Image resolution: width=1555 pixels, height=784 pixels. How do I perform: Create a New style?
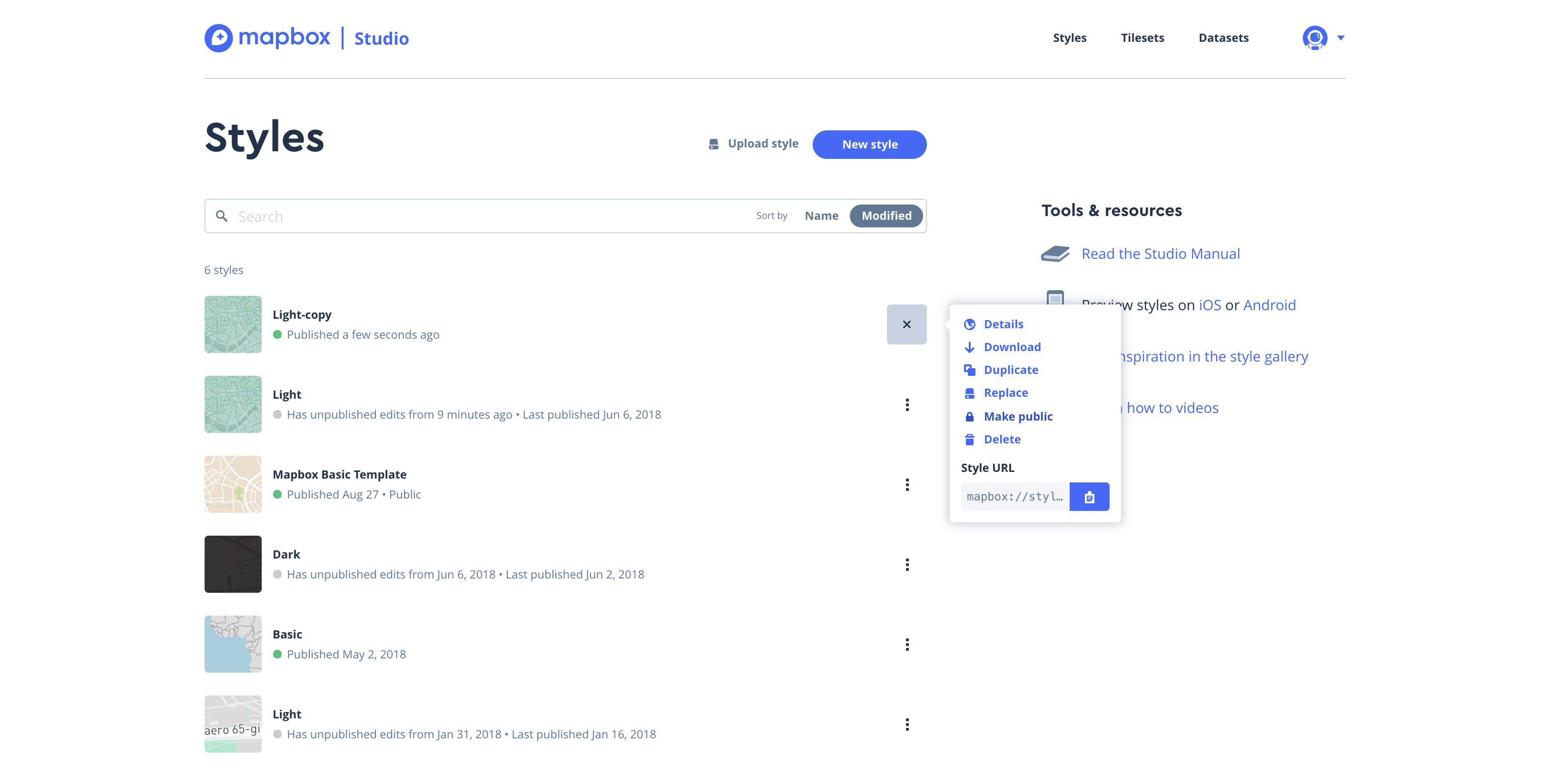(x=869, y=145)
